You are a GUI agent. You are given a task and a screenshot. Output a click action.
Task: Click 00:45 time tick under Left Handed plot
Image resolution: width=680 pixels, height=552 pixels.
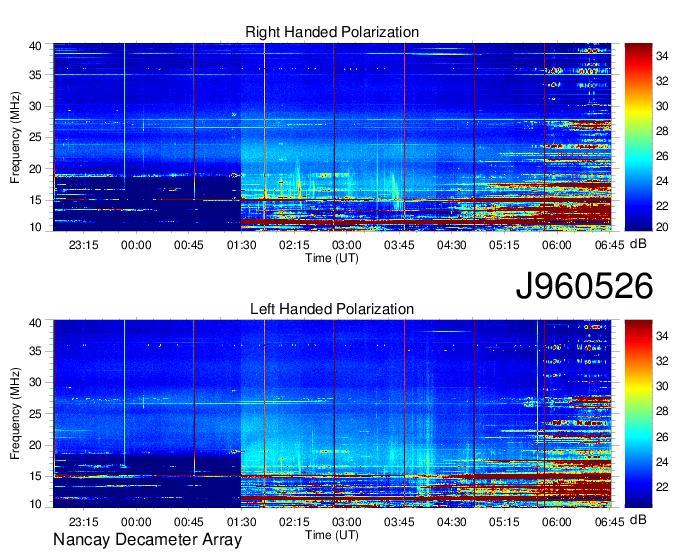tap(189, 522)
